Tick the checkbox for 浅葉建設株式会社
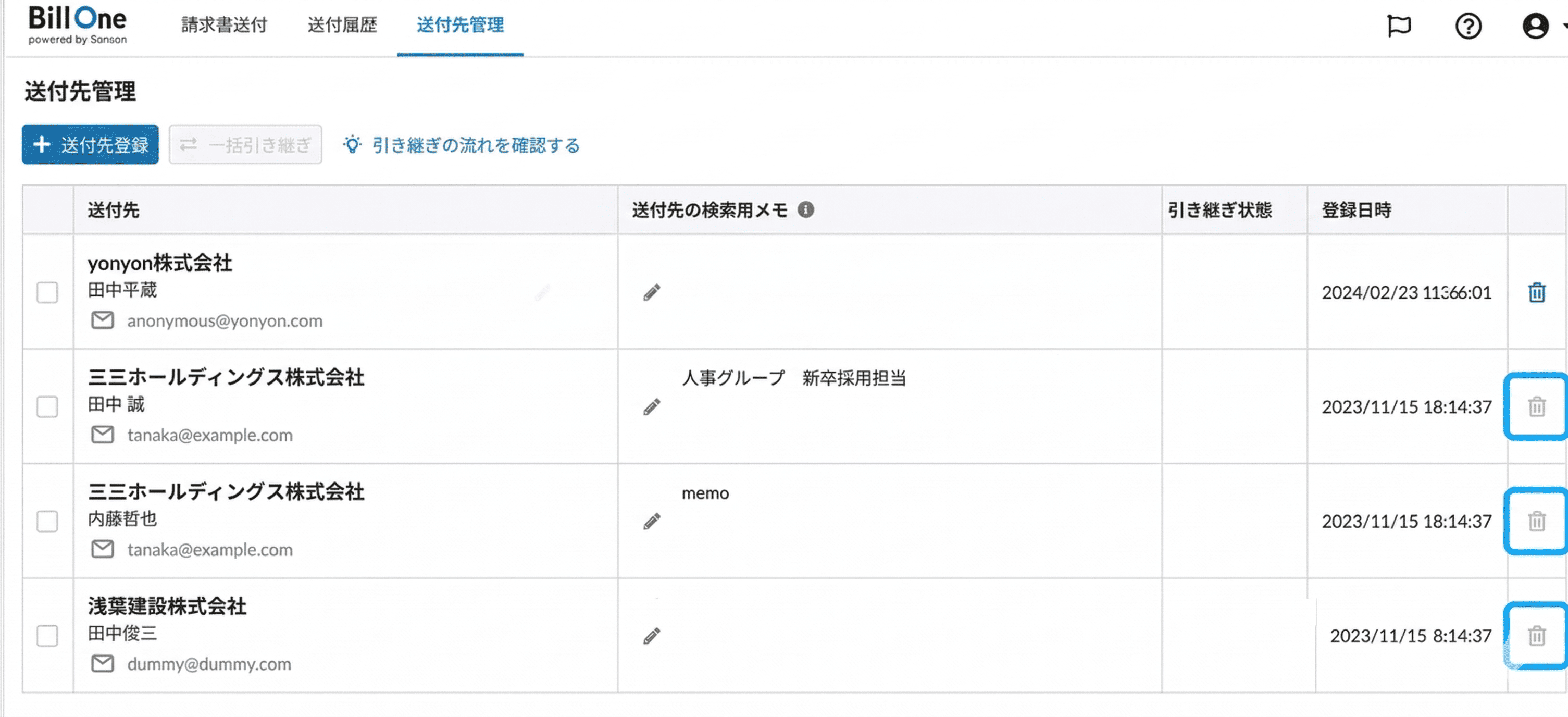 pos(47,636)
